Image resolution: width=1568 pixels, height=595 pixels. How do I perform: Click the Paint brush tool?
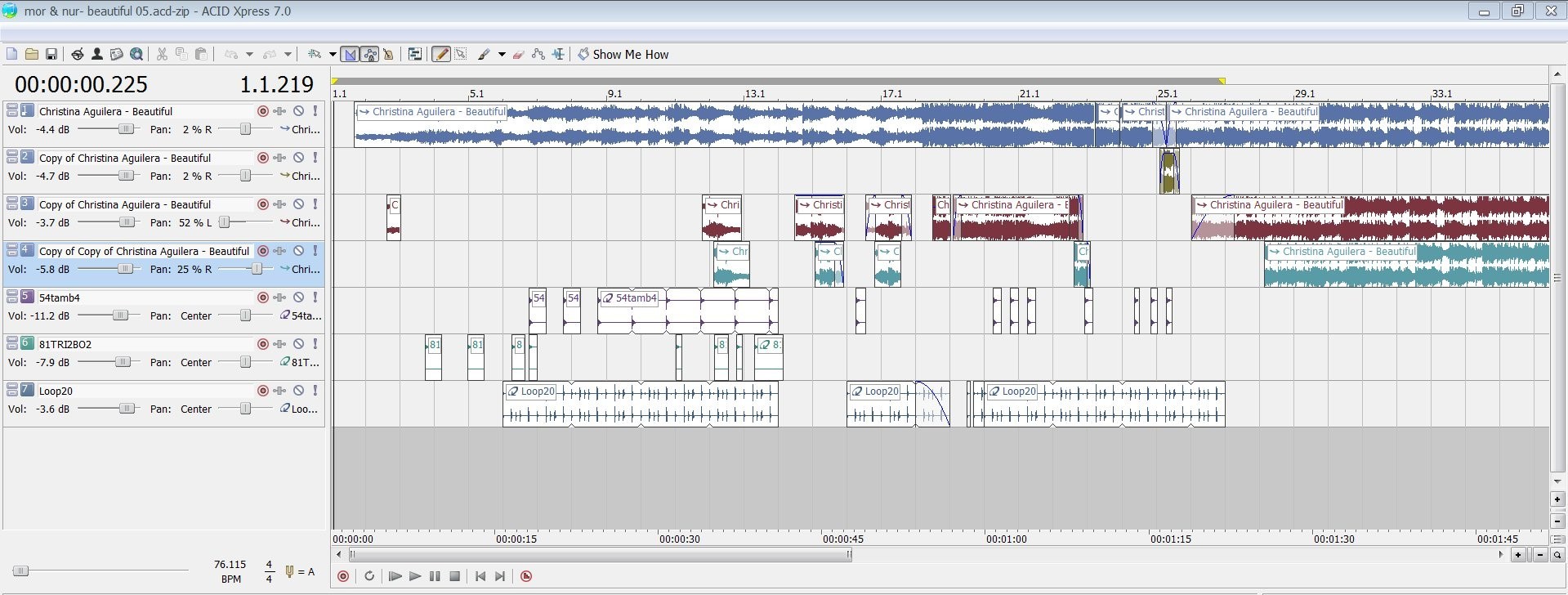[x=484, y=55]
